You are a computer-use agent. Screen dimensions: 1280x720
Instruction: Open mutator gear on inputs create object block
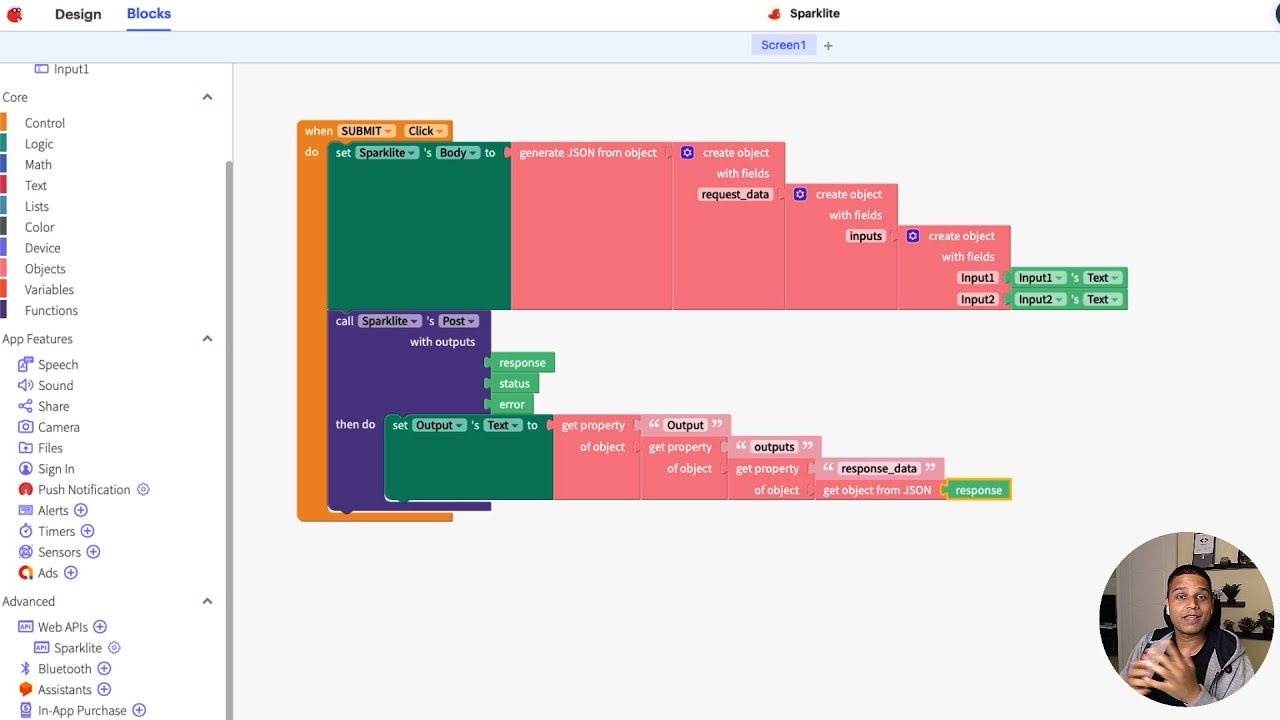[x=913, y=236]
